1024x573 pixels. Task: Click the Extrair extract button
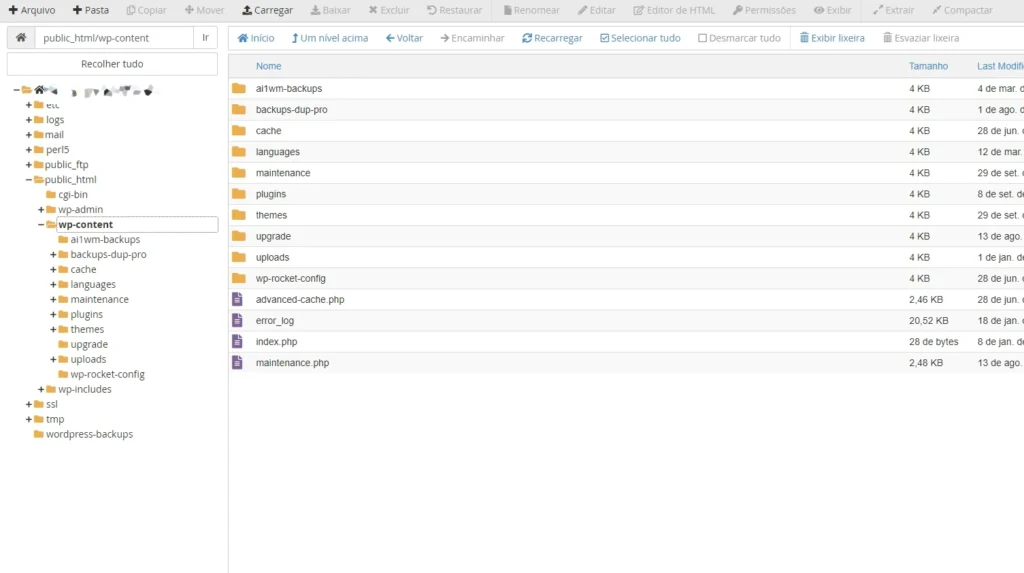(893, 10)
